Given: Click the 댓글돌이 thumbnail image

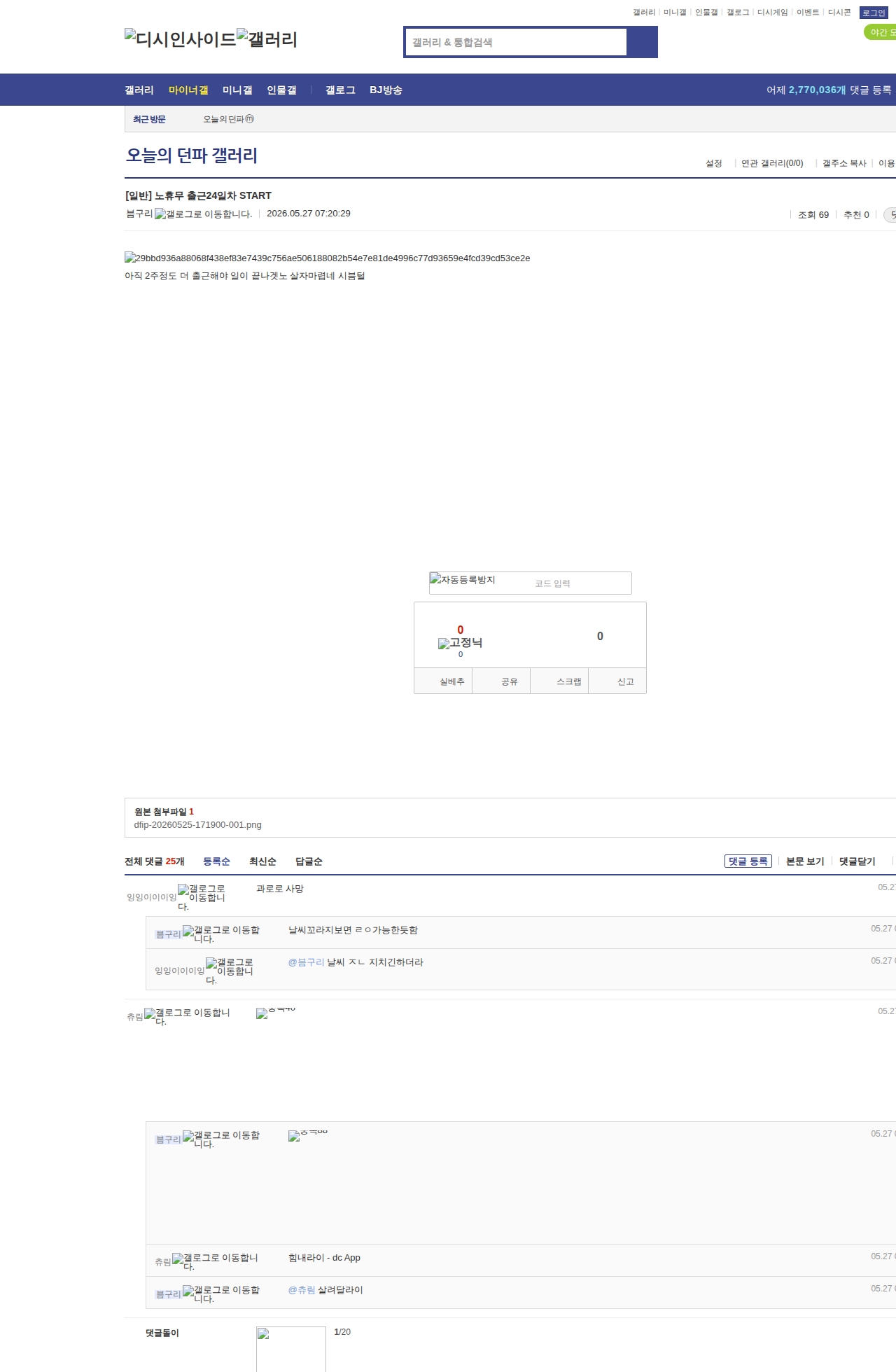Looking at the screenshot, I should [x=291, y=1349].
